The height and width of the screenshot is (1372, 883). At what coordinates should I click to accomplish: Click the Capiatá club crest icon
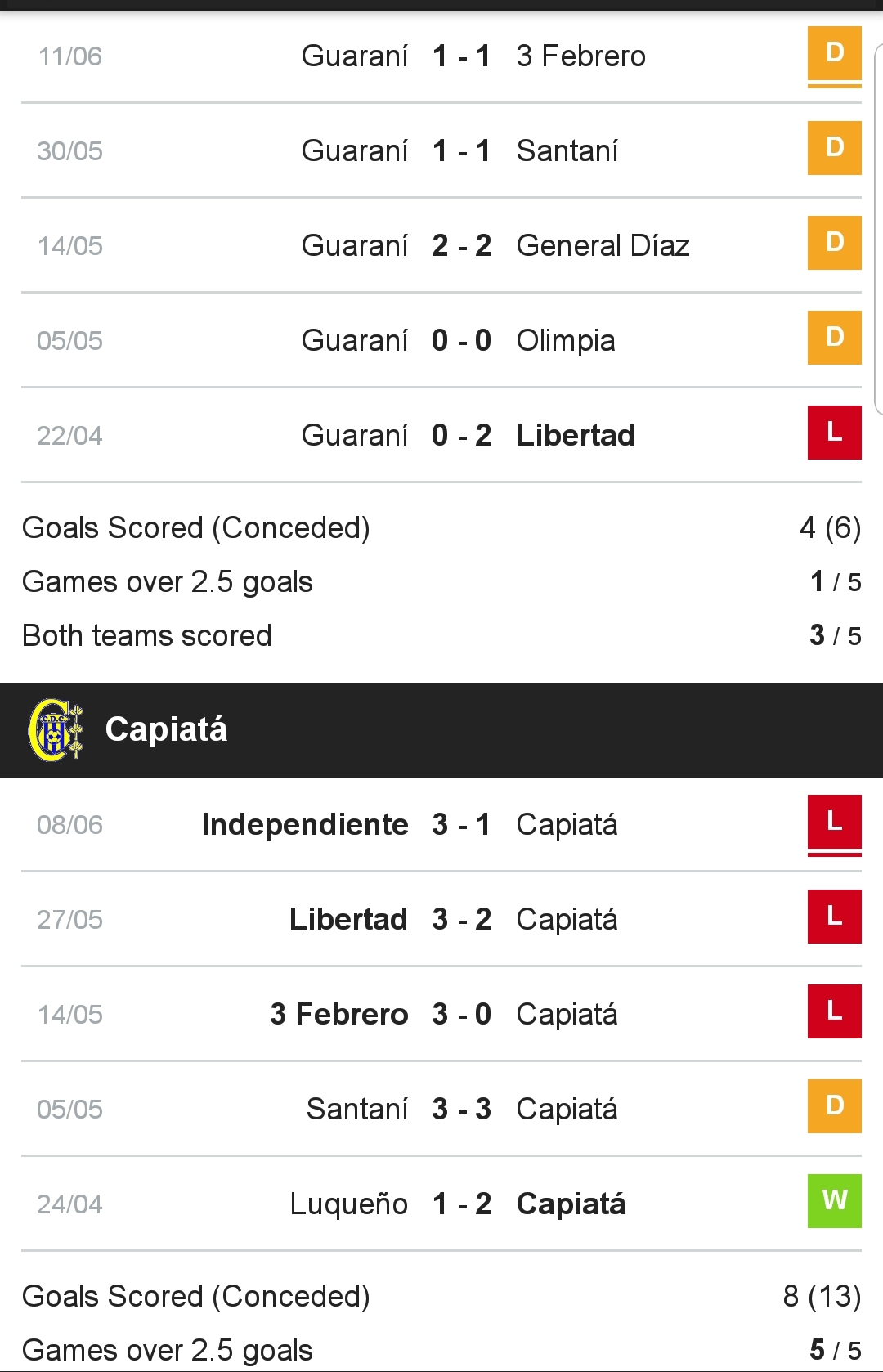[56, 729]
